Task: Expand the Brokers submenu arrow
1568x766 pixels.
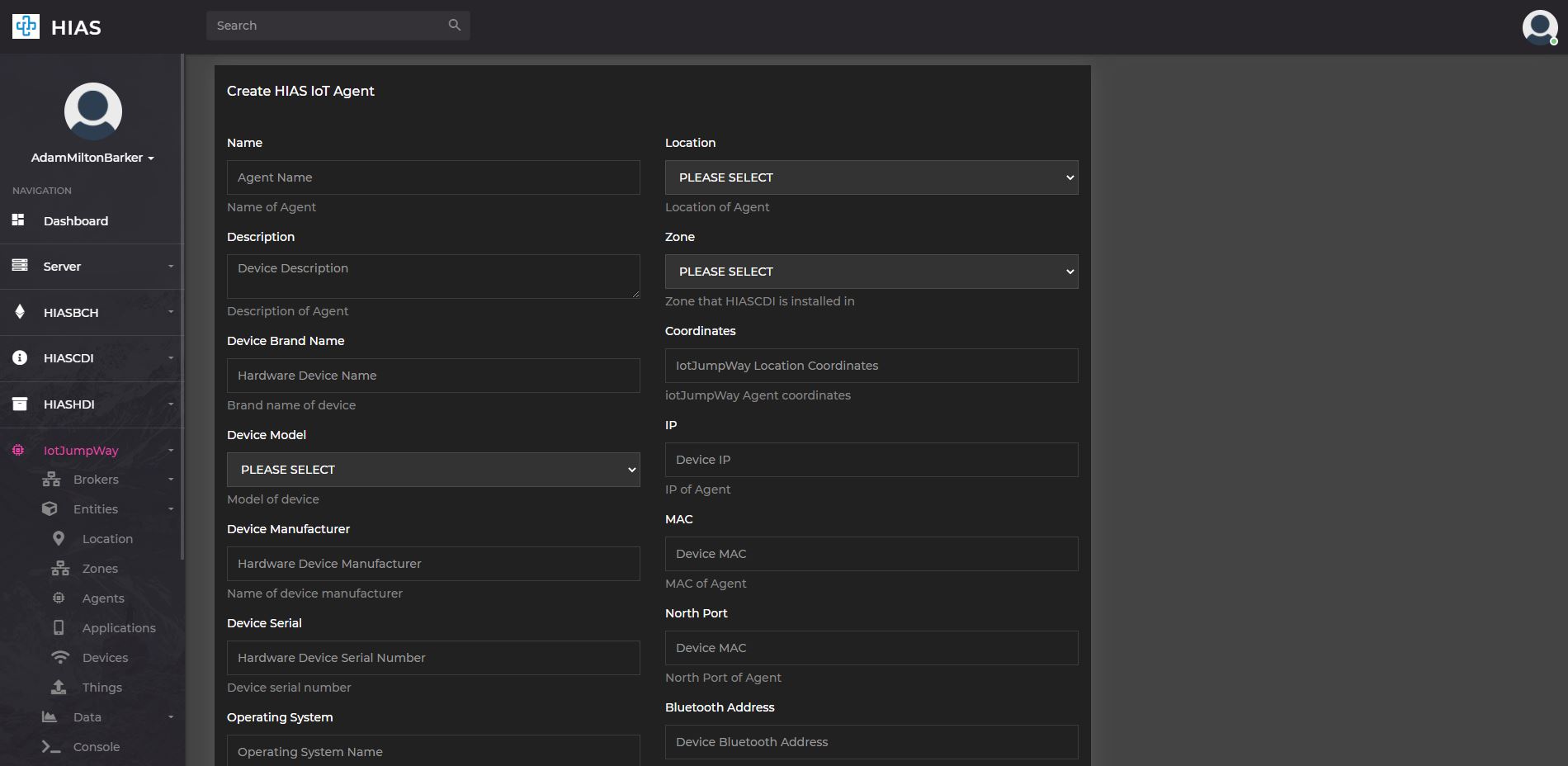Action: [x=171, y=479]
